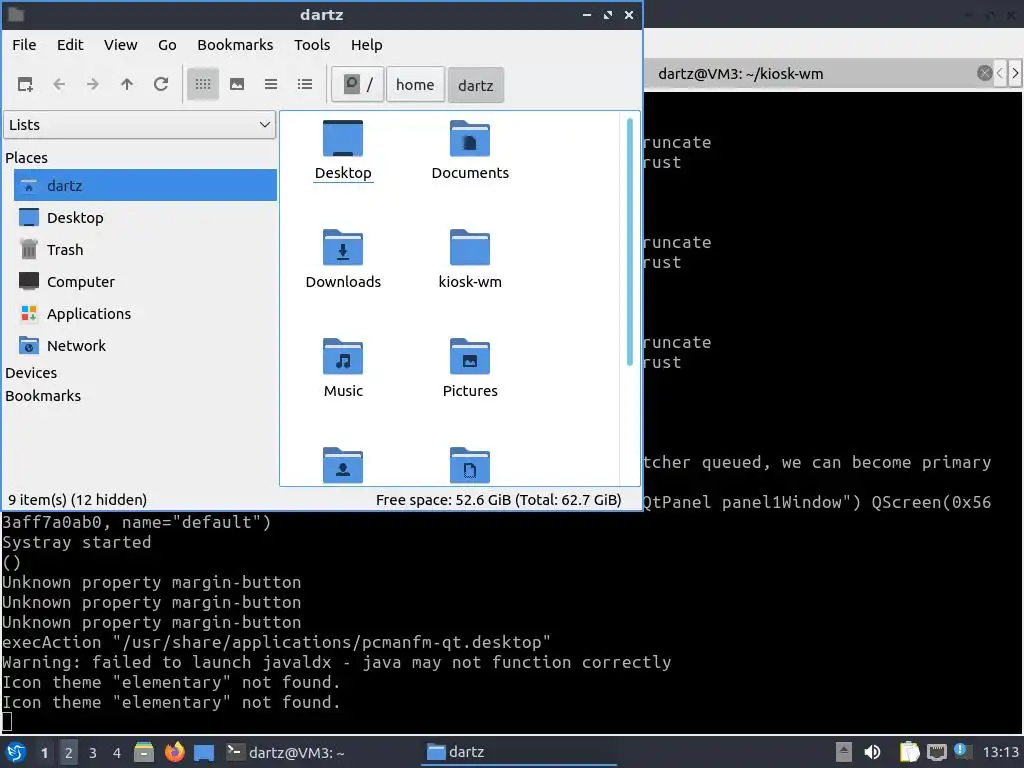
Task: Open the volume control tray icon
Action: pyautogui.click(x=872, y=752)
